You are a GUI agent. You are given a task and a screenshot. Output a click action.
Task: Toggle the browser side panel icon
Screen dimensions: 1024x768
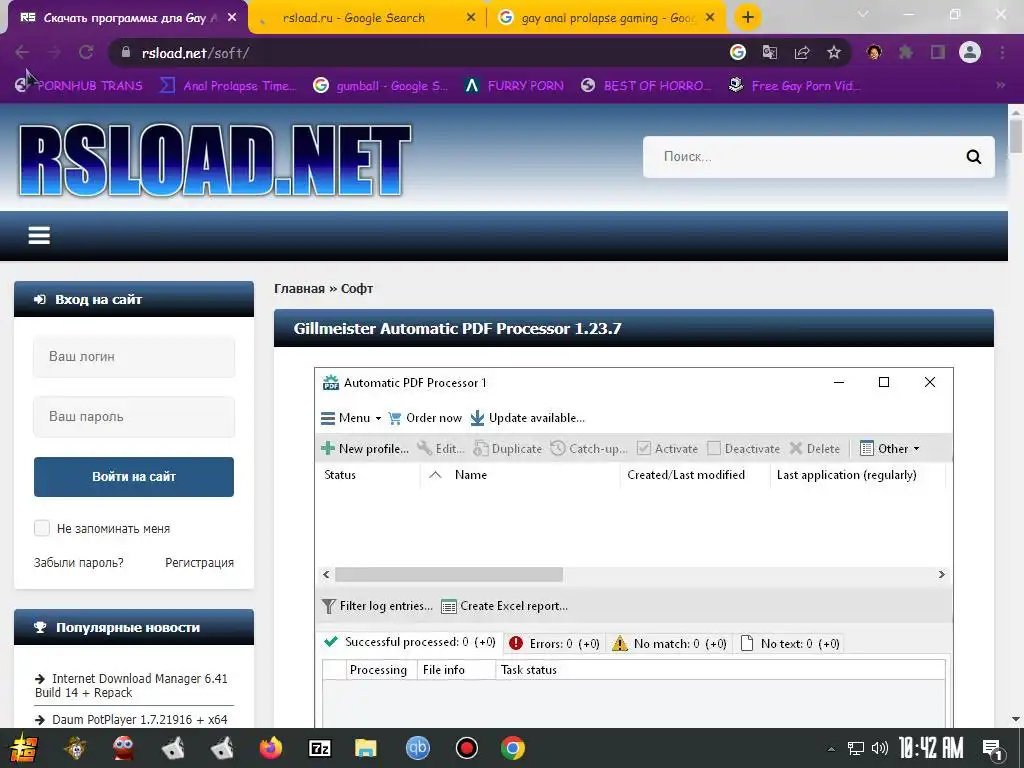pos(938,52)
